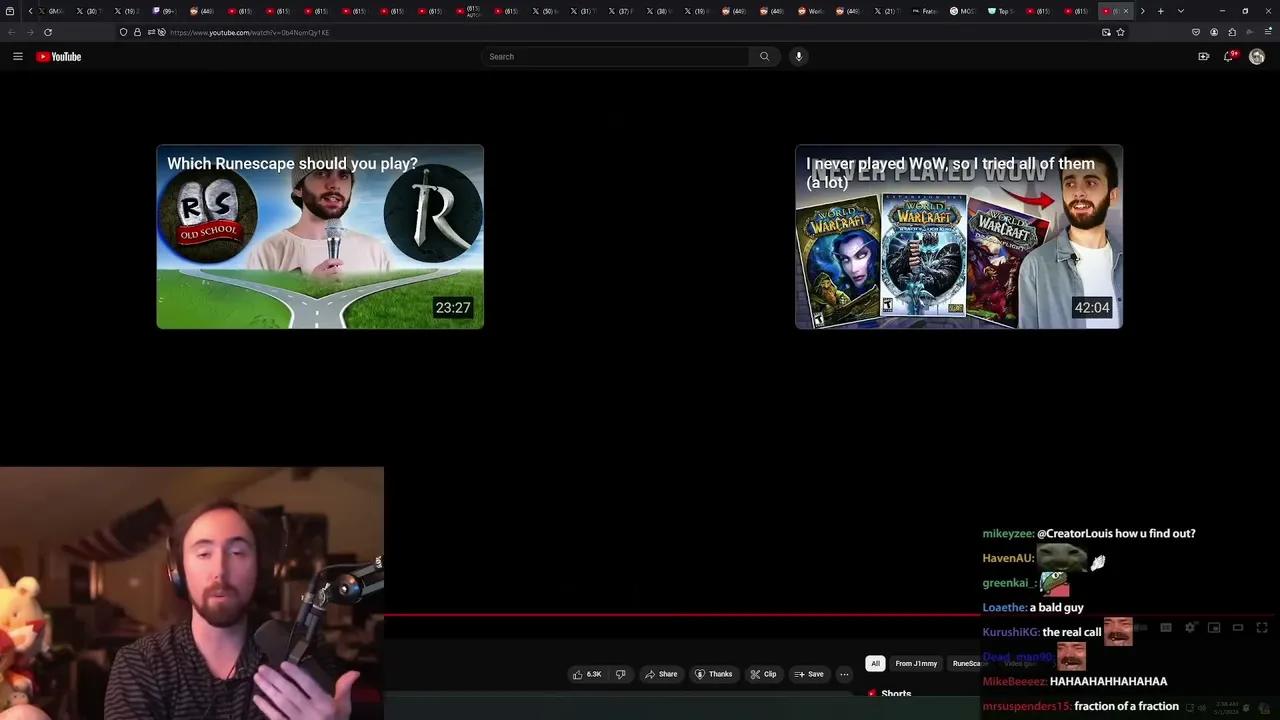Viewport: 1280px width, 720px height.
Task: Bookmark this page with the star icon
Action: point(1120,32)
